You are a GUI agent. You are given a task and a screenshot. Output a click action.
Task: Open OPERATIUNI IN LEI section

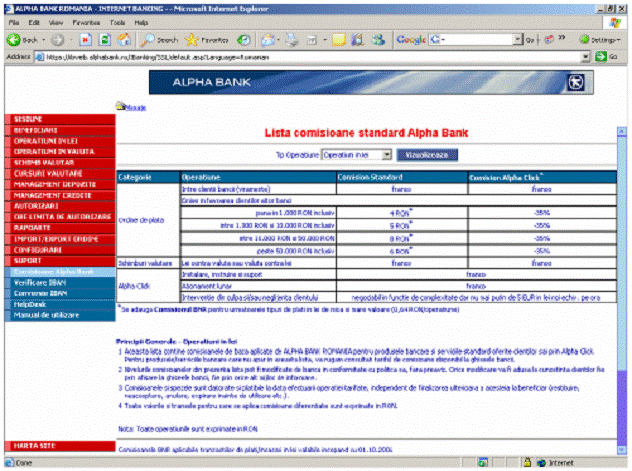pyautogui.click(x=60, y=141)
